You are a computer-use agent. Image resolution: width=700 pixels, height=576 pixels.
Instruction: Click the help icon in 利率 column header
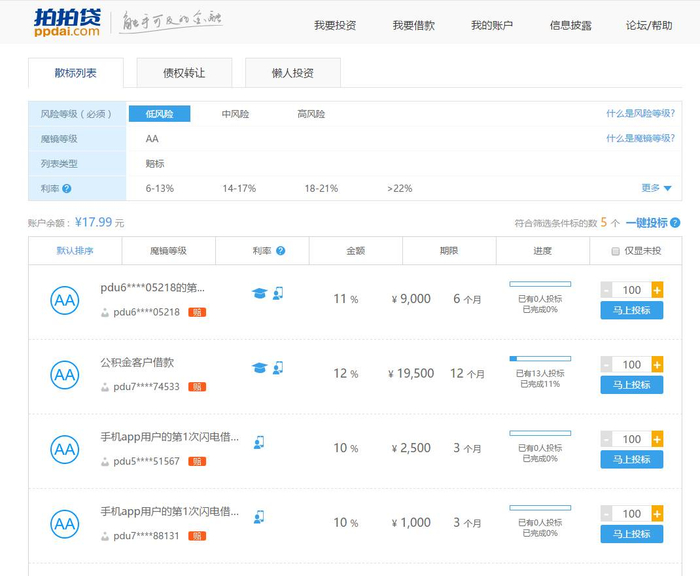point(280,250)
